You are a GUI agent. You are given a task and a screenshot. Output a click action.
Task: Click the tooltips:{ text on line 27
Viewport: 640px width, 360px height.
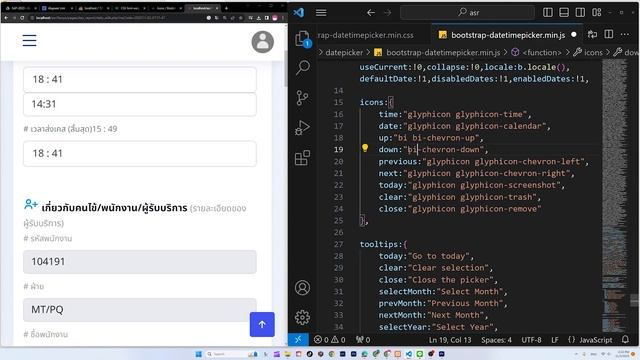coord(383,244)
